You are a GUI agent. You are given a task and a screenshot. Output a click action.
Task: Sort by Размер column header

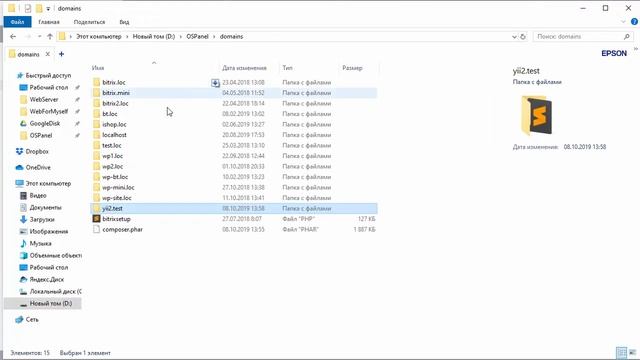[352, 68]
